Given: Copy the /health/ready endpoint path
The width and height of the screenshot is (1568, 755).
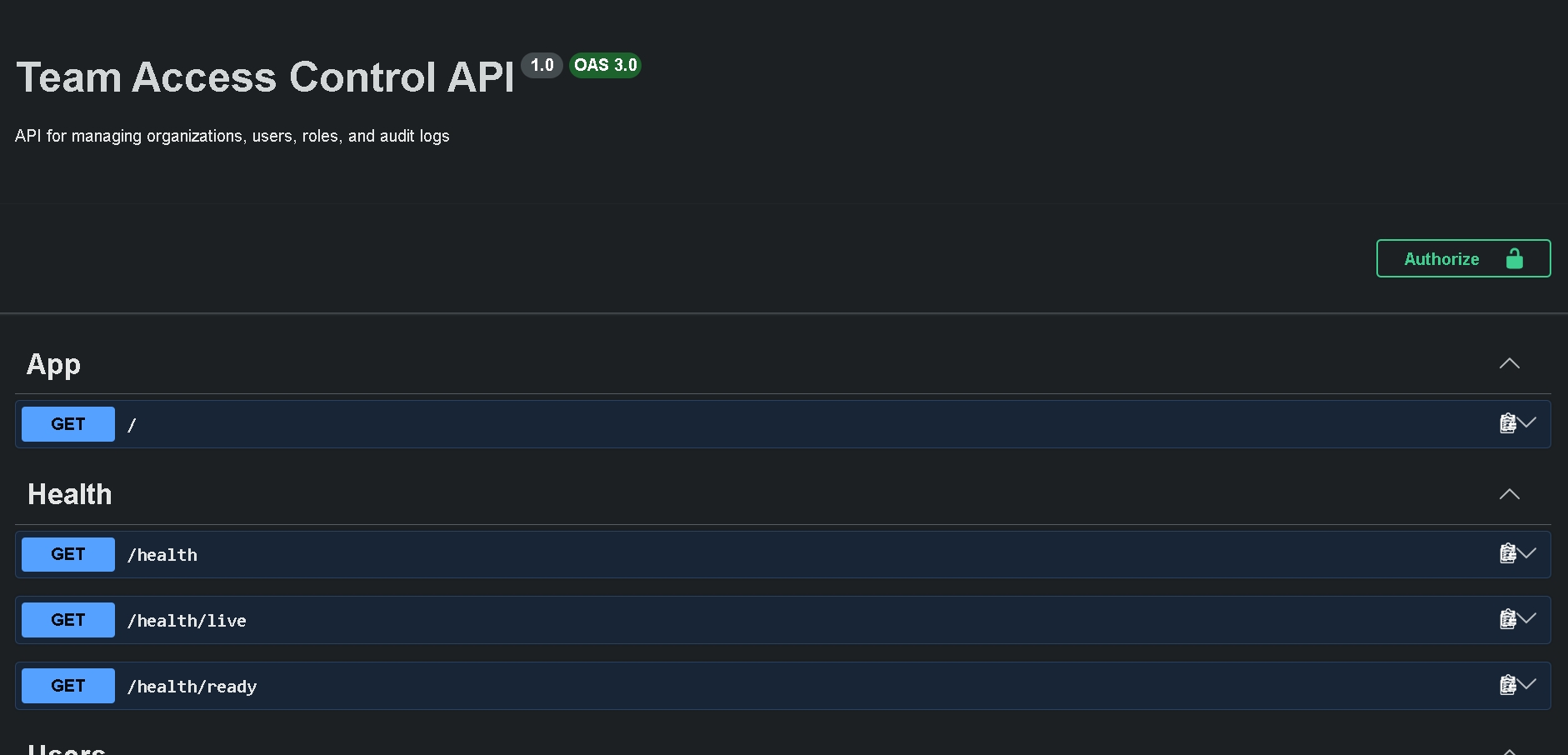Looking at the screenshot, I should [x=1507, y=685].
